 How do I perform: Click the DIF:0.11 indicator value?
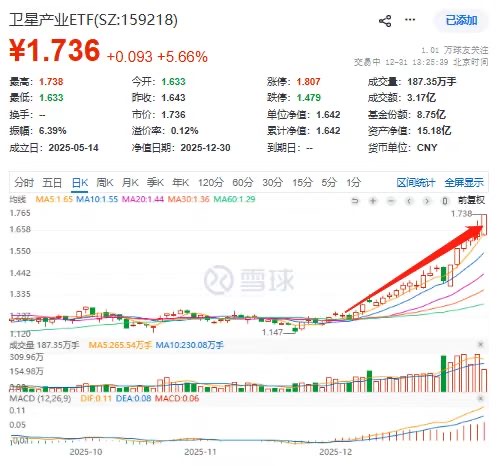pyautogui.click(x=96, y=398)
